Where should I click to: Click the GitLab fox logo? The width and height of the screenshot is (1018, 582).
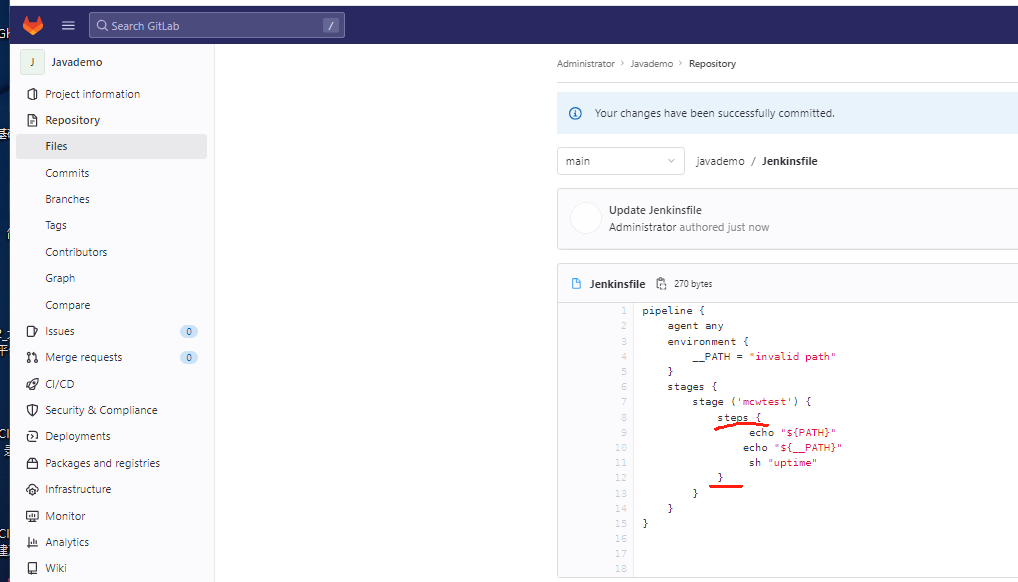click(33, 25)
